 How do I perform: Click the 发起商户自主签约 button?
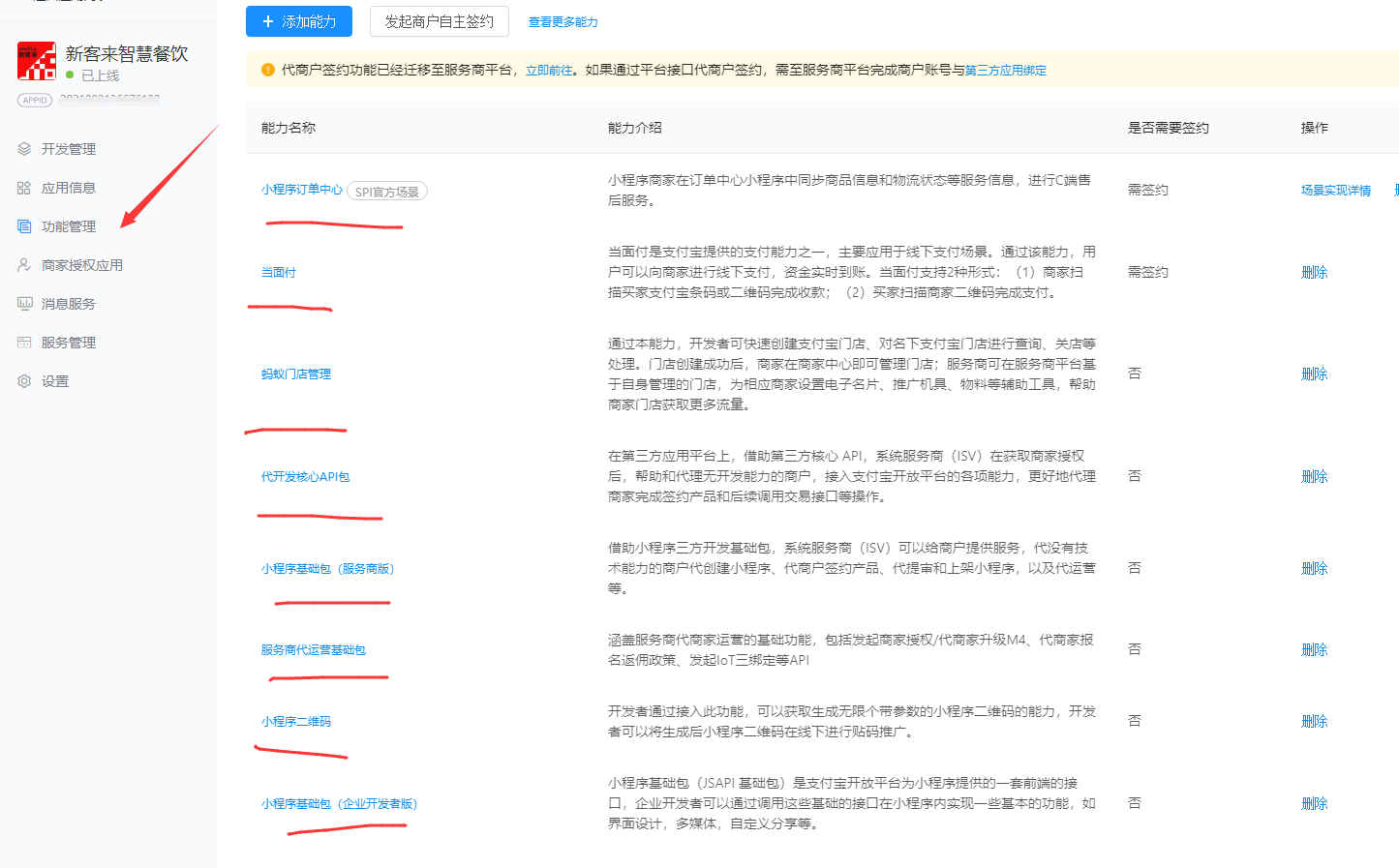(x=440, y=21)
